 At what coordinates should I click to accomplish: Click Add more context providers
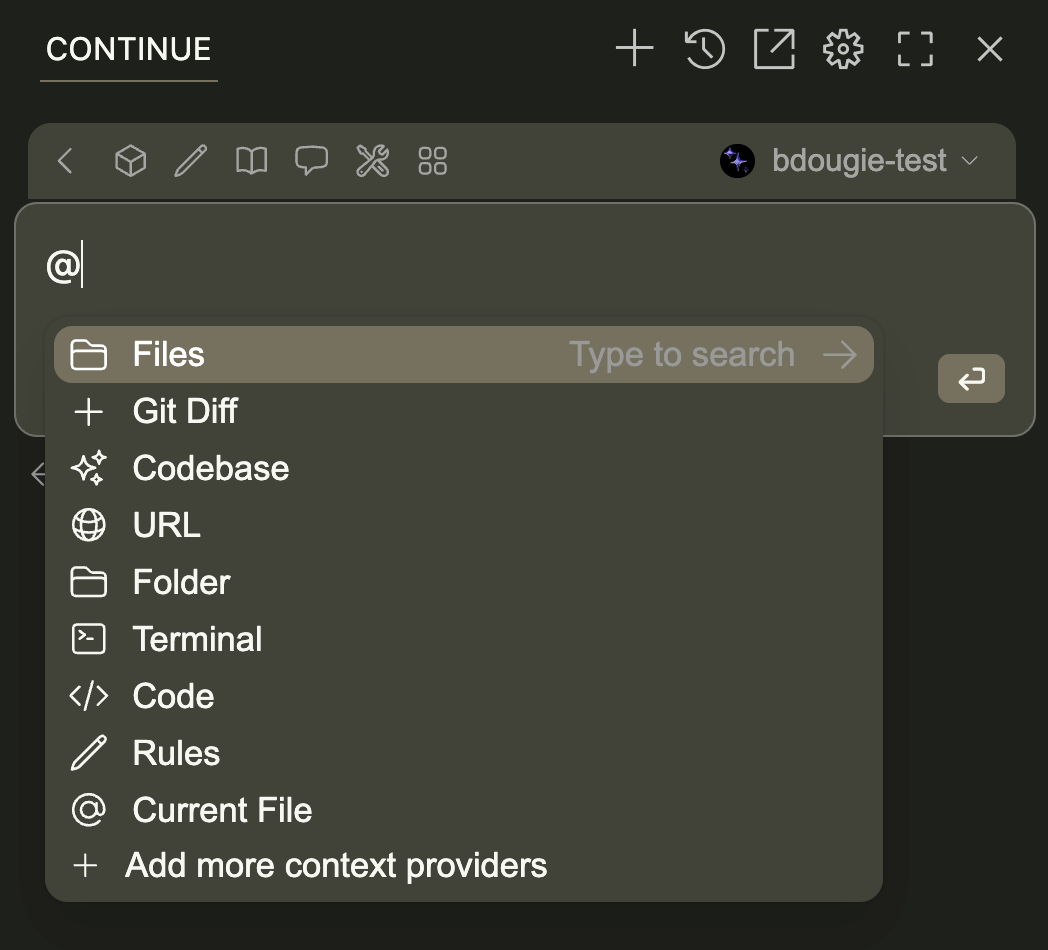[x=335, y=865]
